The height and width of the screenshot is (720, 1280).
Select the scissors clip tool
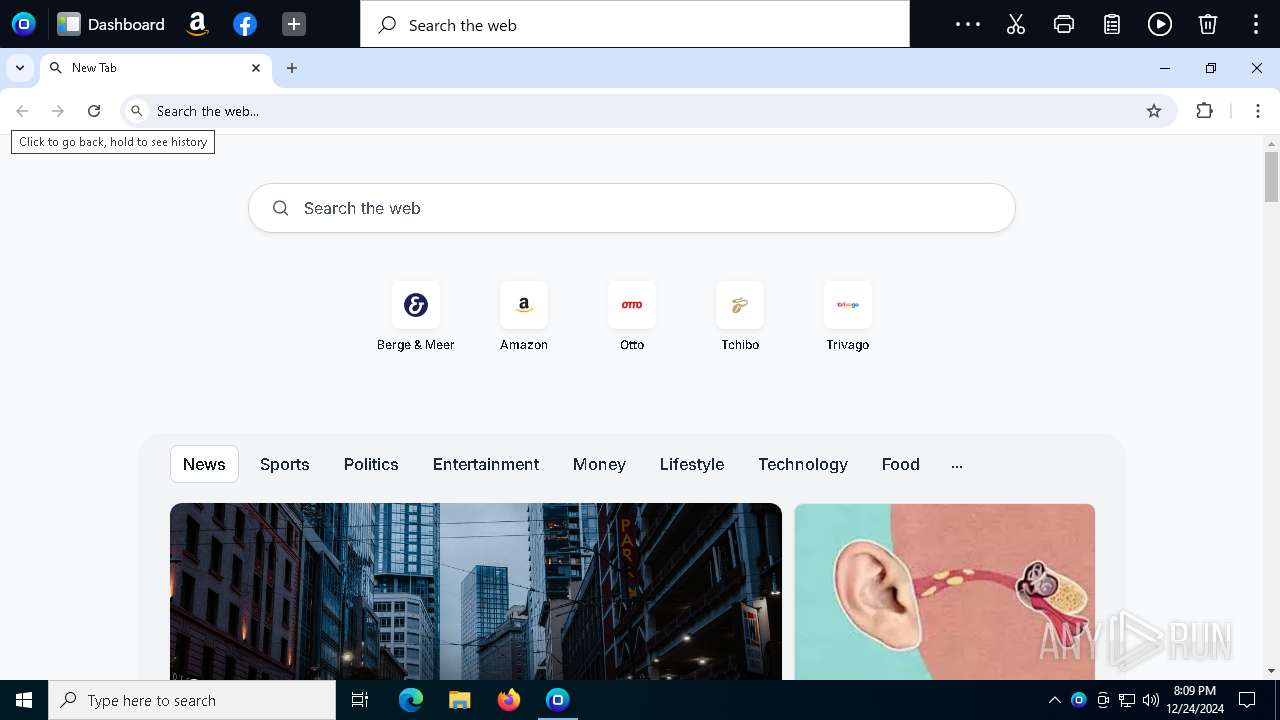[1016, 24]
